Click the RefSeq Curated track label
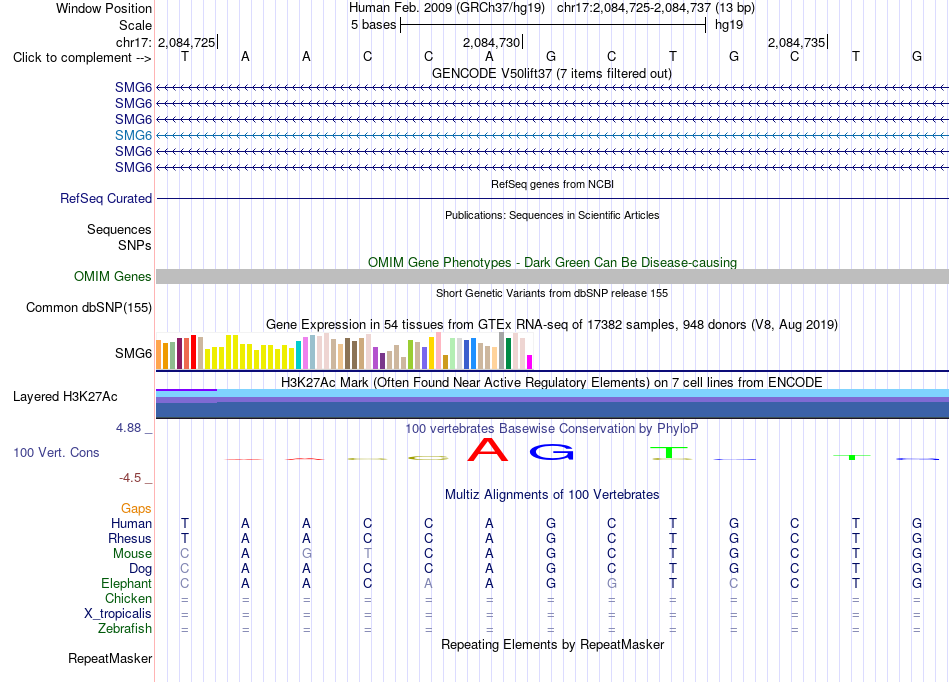This screenshot has height=682, width=950. coord(106,198)
